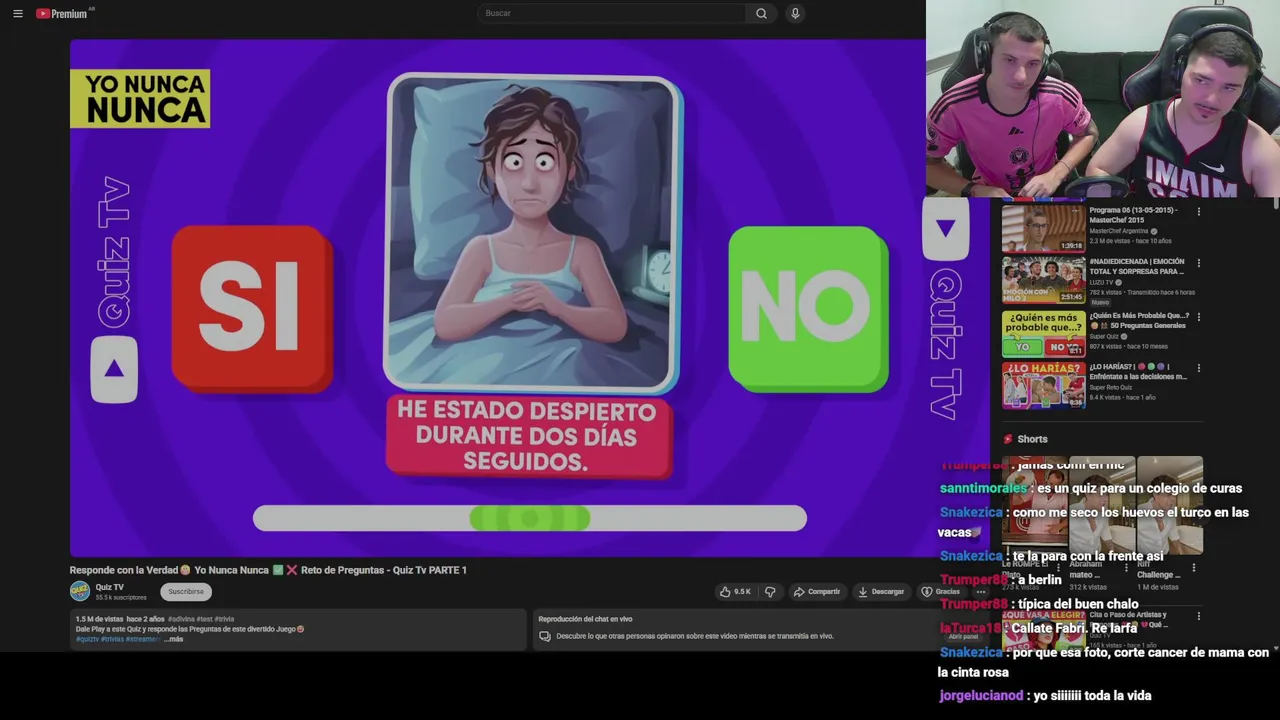Click the live chat replay icon
The image size is (1280, 720).
point(546,636)
